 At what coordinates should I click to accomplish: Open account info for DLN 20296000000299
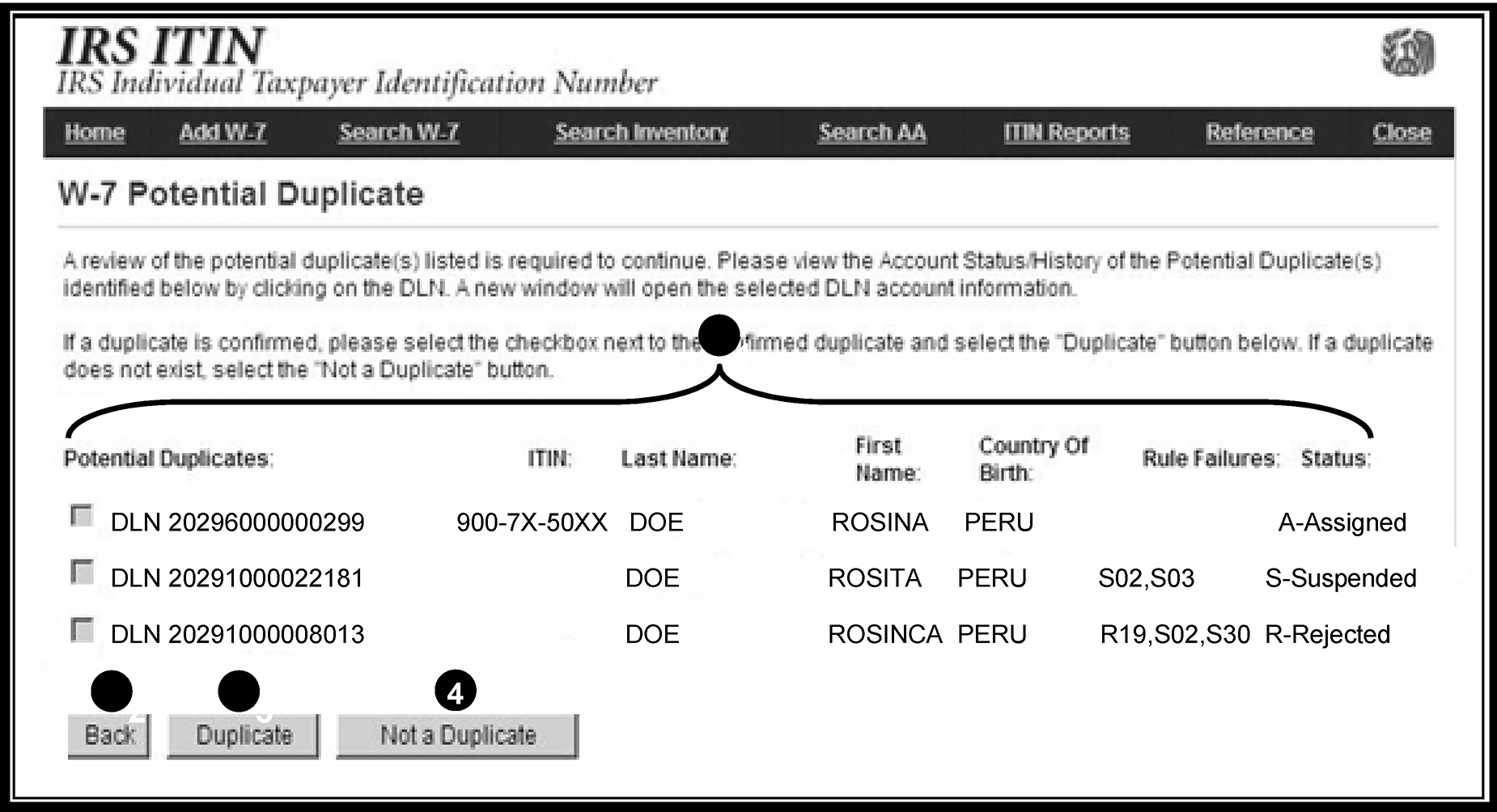[237, 522]
